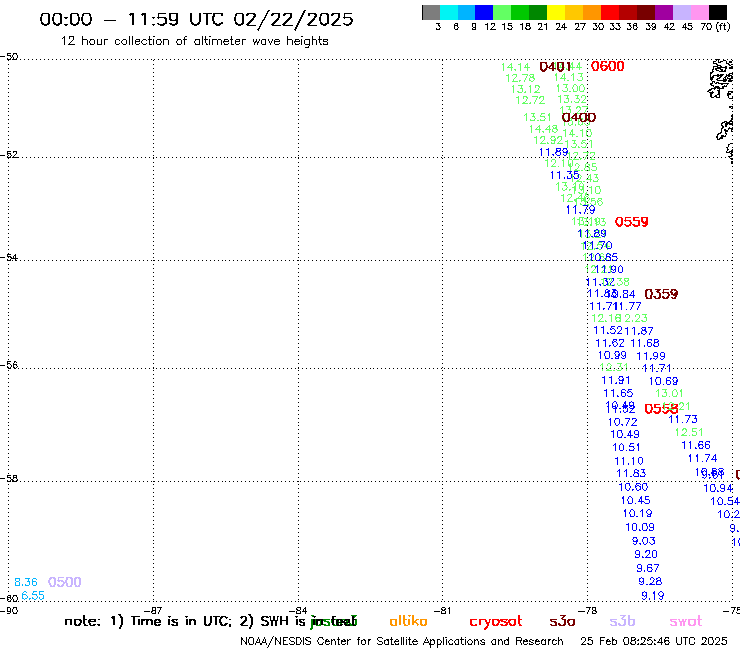The image size is (740, 650).
Task: Click the black swatch at the legend end
Action: tap(717, 12)
